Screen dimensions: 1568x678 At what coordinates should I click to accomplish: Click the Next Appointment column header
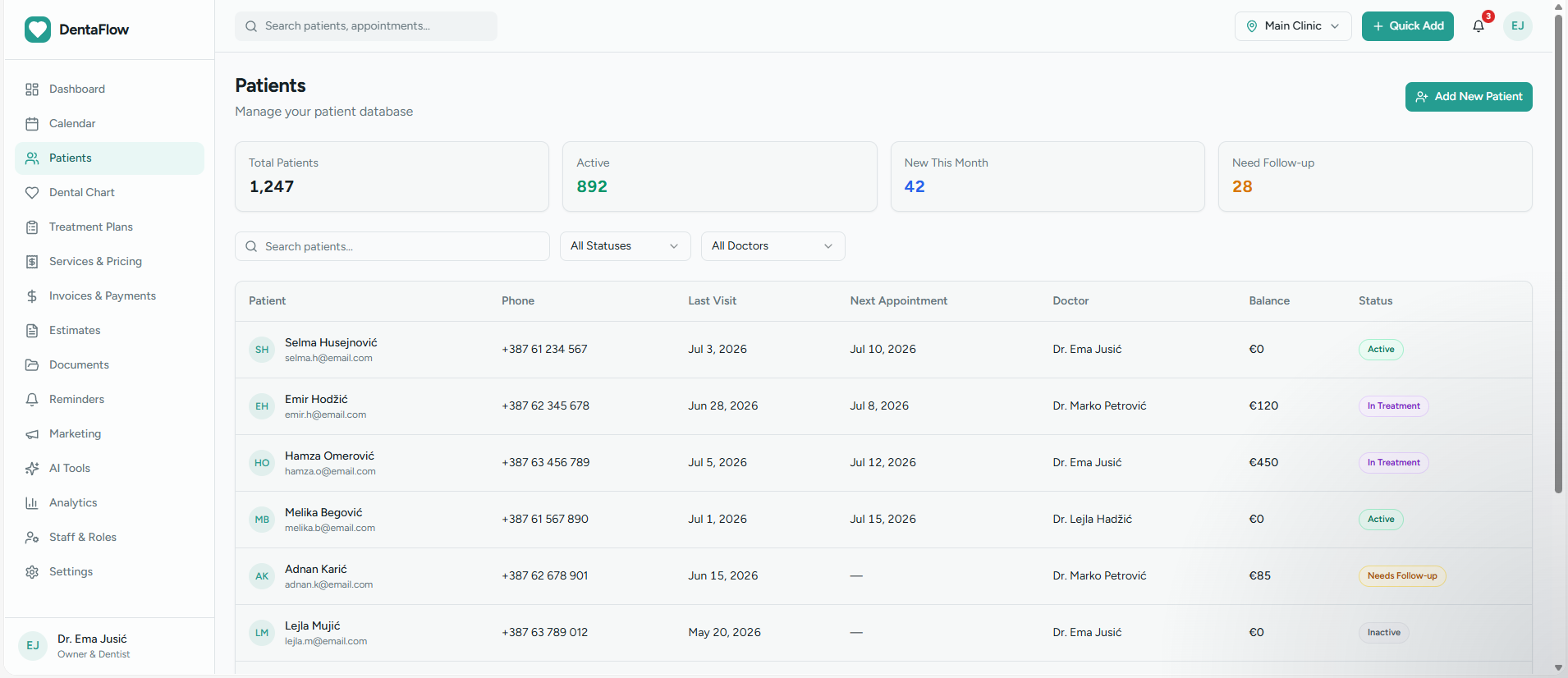pyautogui.click(x=899, y=301)
